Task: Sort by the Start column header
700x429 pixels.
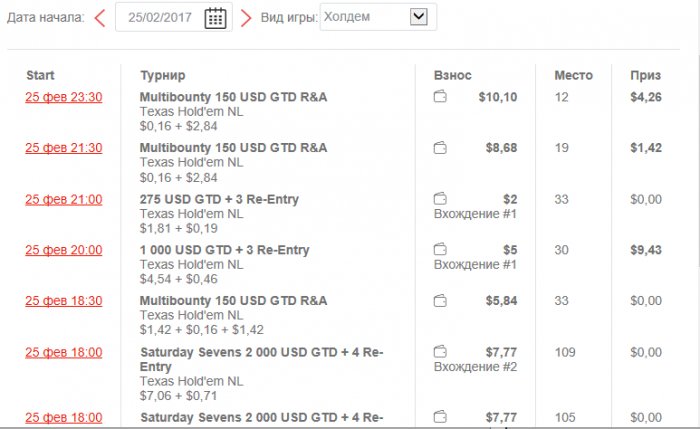Action: [x=40, y=75]
